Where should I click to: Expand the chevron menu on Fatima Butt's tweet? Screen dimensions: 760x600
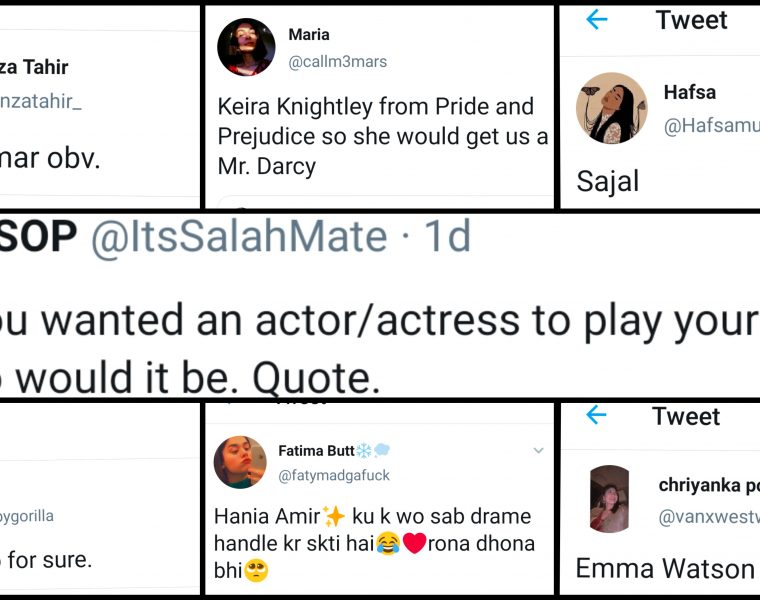click(538, 451)
